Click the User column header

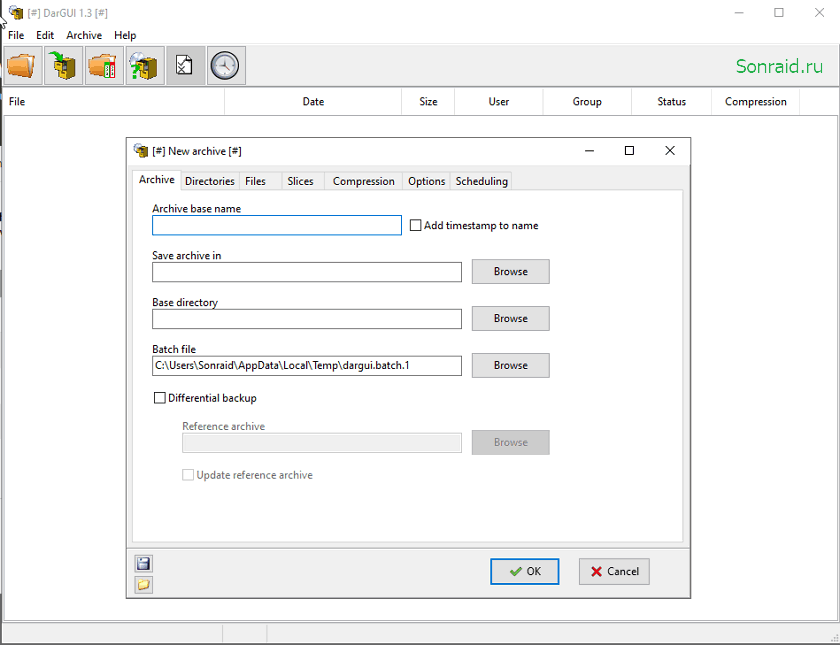pyautogui.click(x=499, y=102)
